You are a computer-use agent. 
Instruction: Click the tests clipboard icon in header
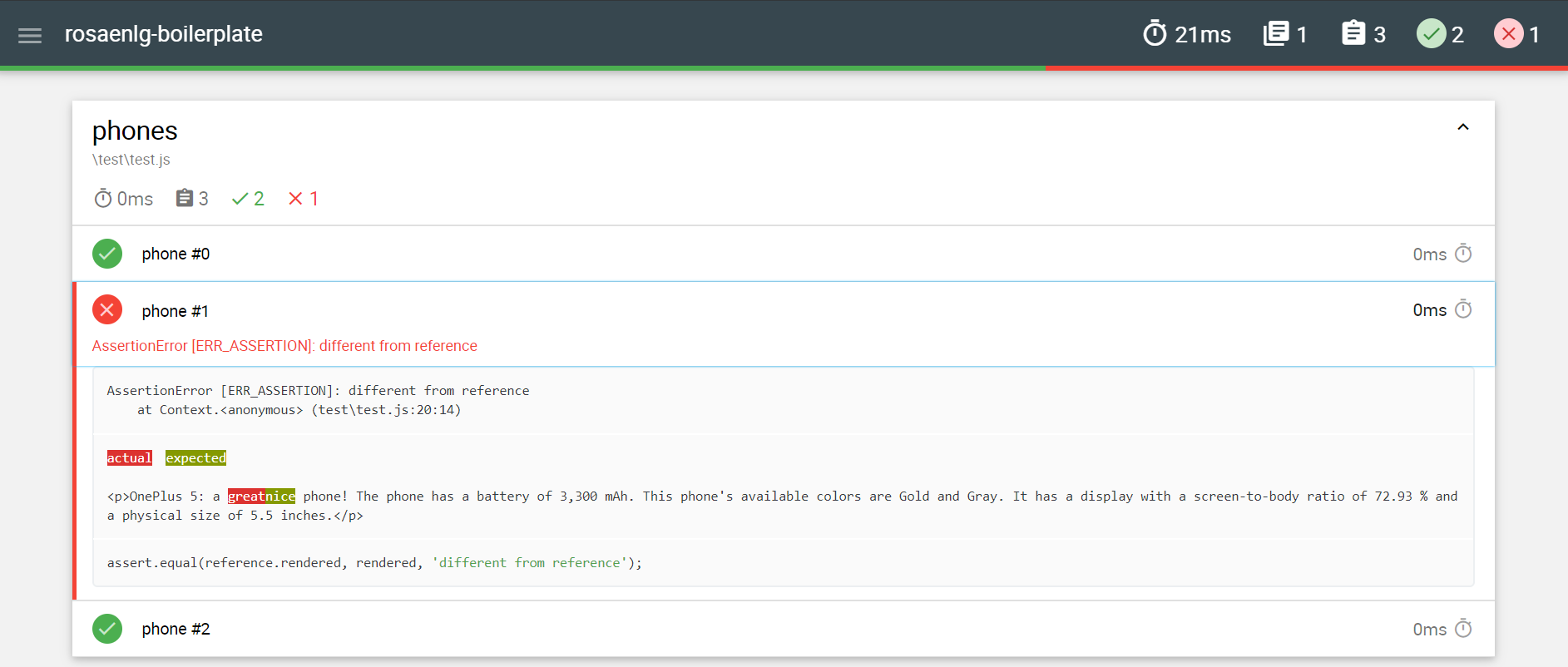coord(1353,33)
